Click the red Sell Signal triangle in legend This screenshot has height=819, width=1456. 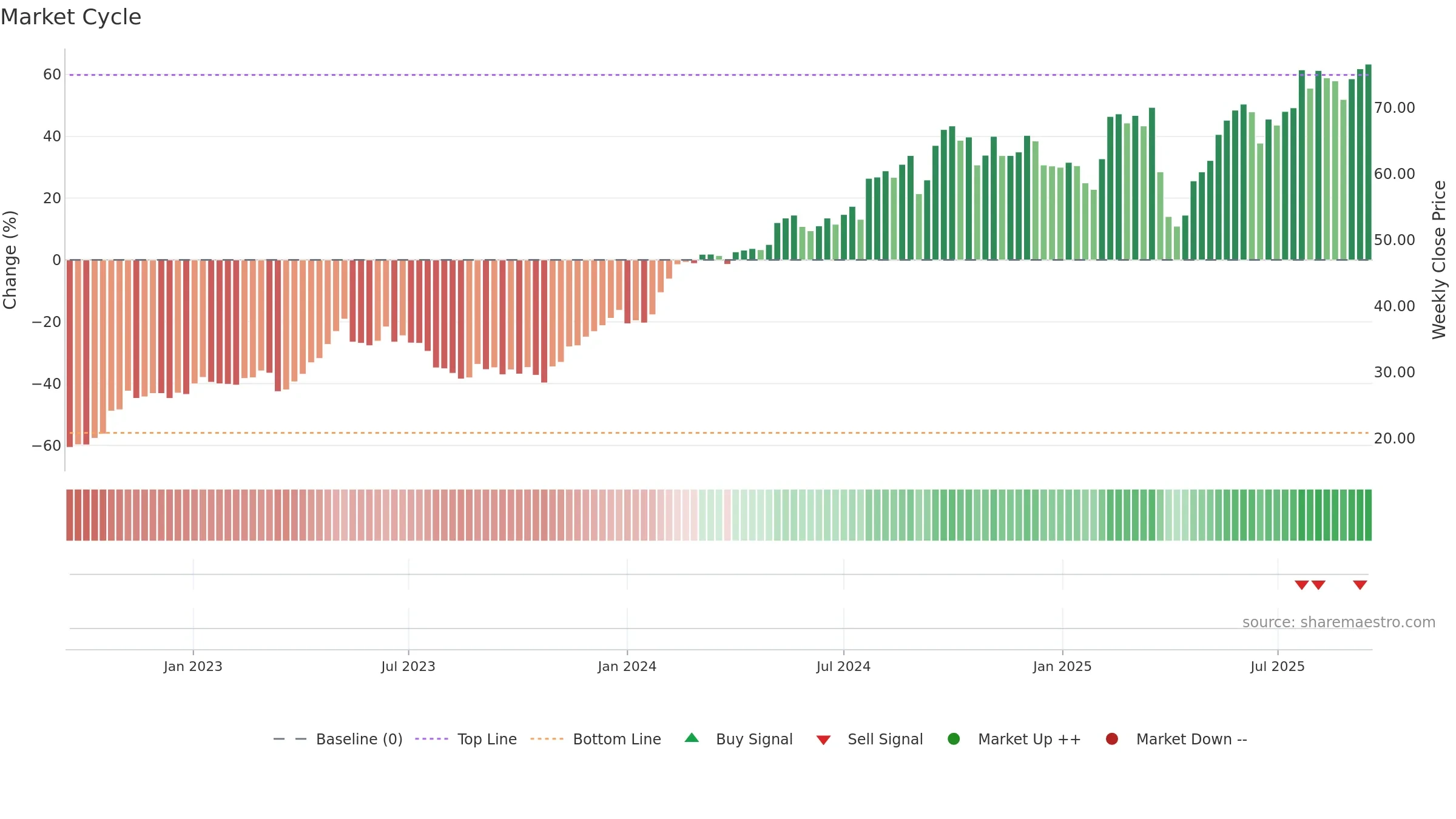(x=823, y=740)
